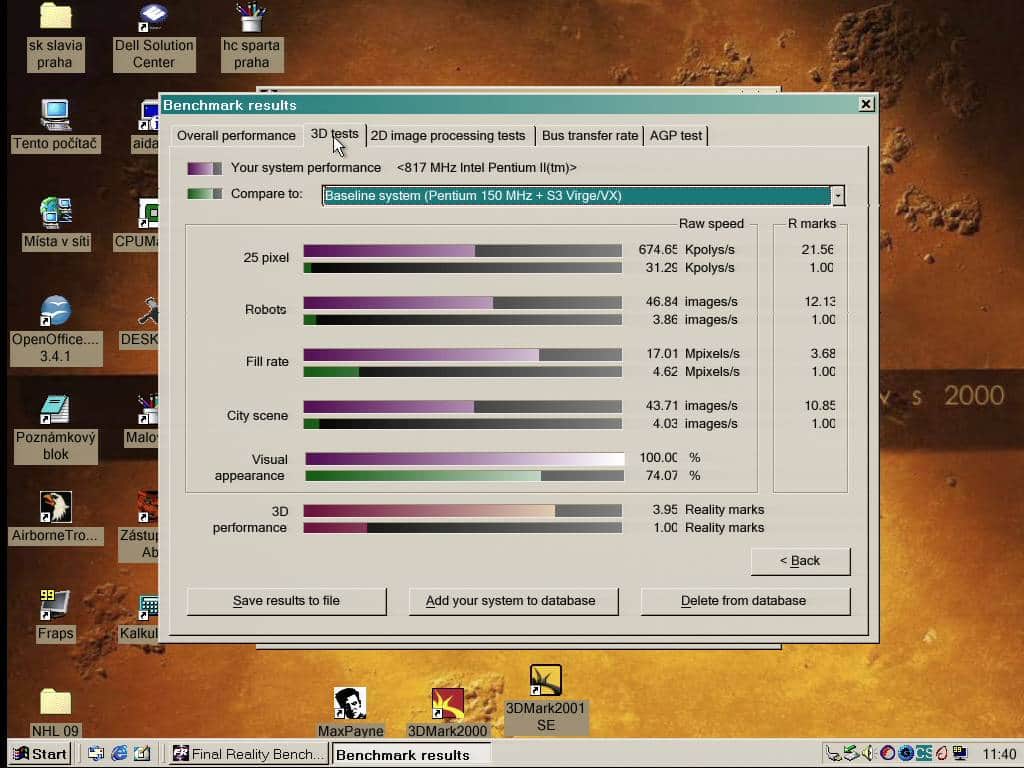Click the 674.65 Kpolys/s value
This screenshot has width=1024, height=768.
click(686, 249)
